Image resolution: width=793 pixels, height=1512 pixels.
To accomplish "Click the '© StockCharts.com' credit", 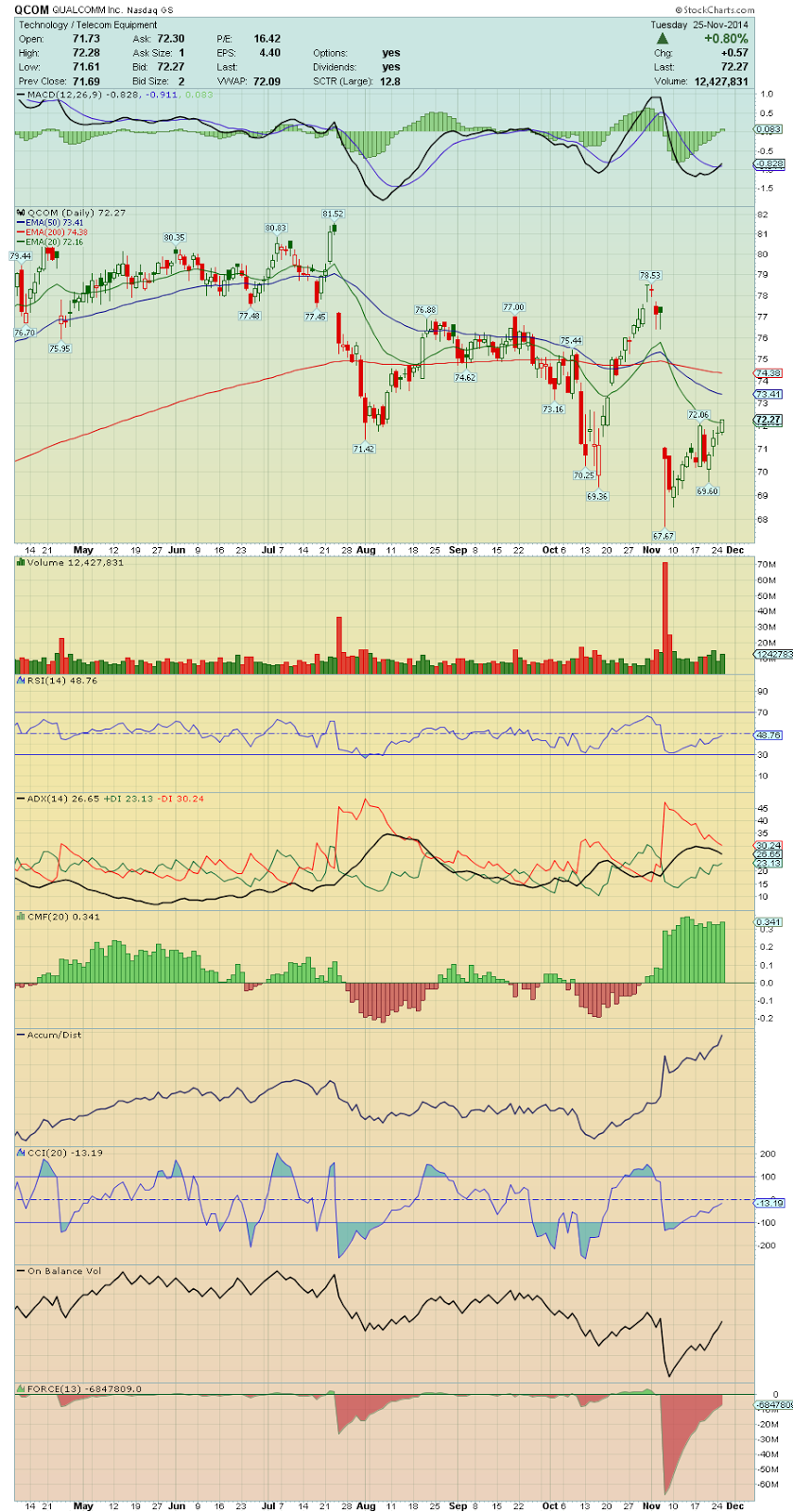I will tap(715, 9).
